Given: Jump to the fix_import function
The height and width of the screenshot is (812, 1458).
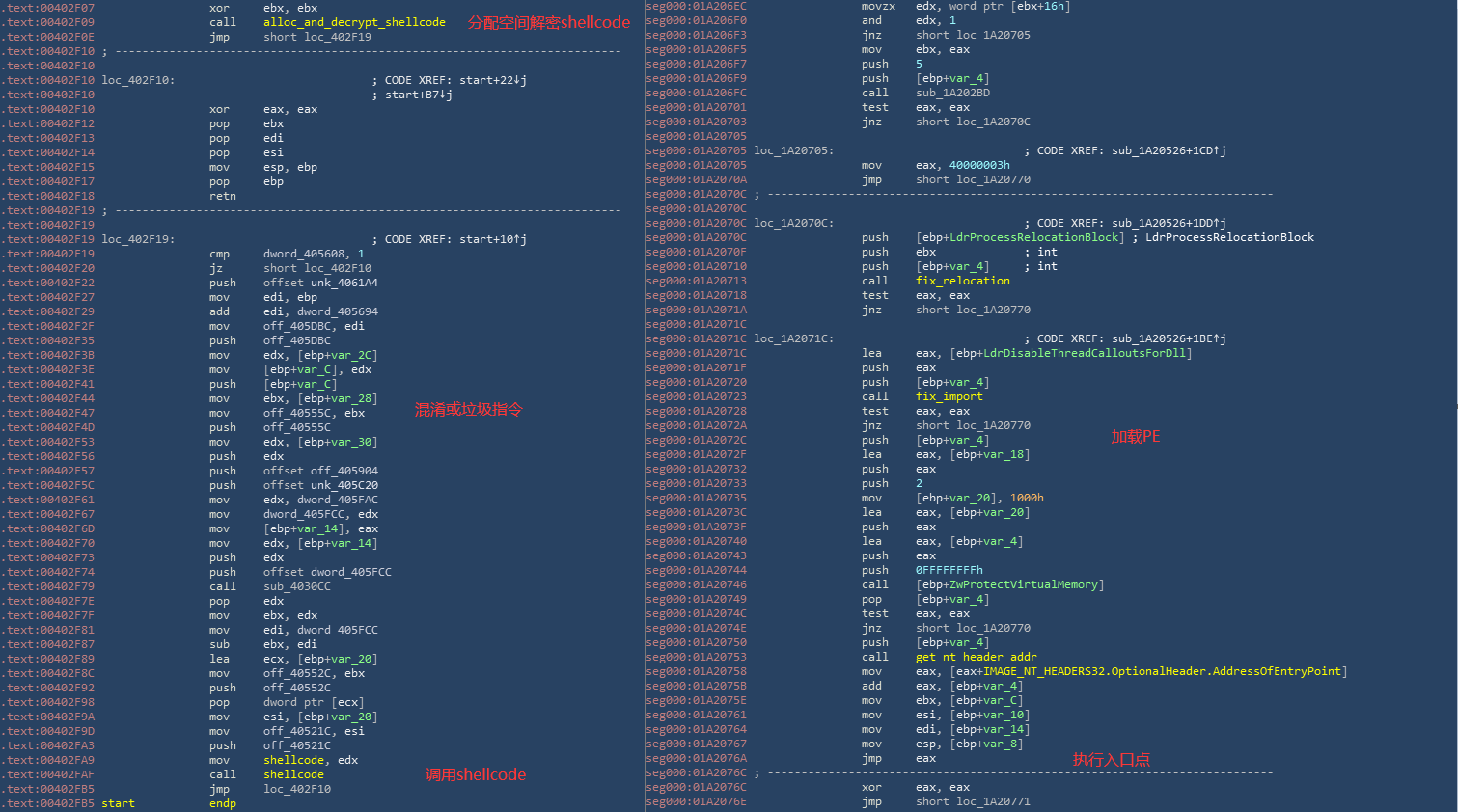Looking at the screenshot, I should pos(949,396).
